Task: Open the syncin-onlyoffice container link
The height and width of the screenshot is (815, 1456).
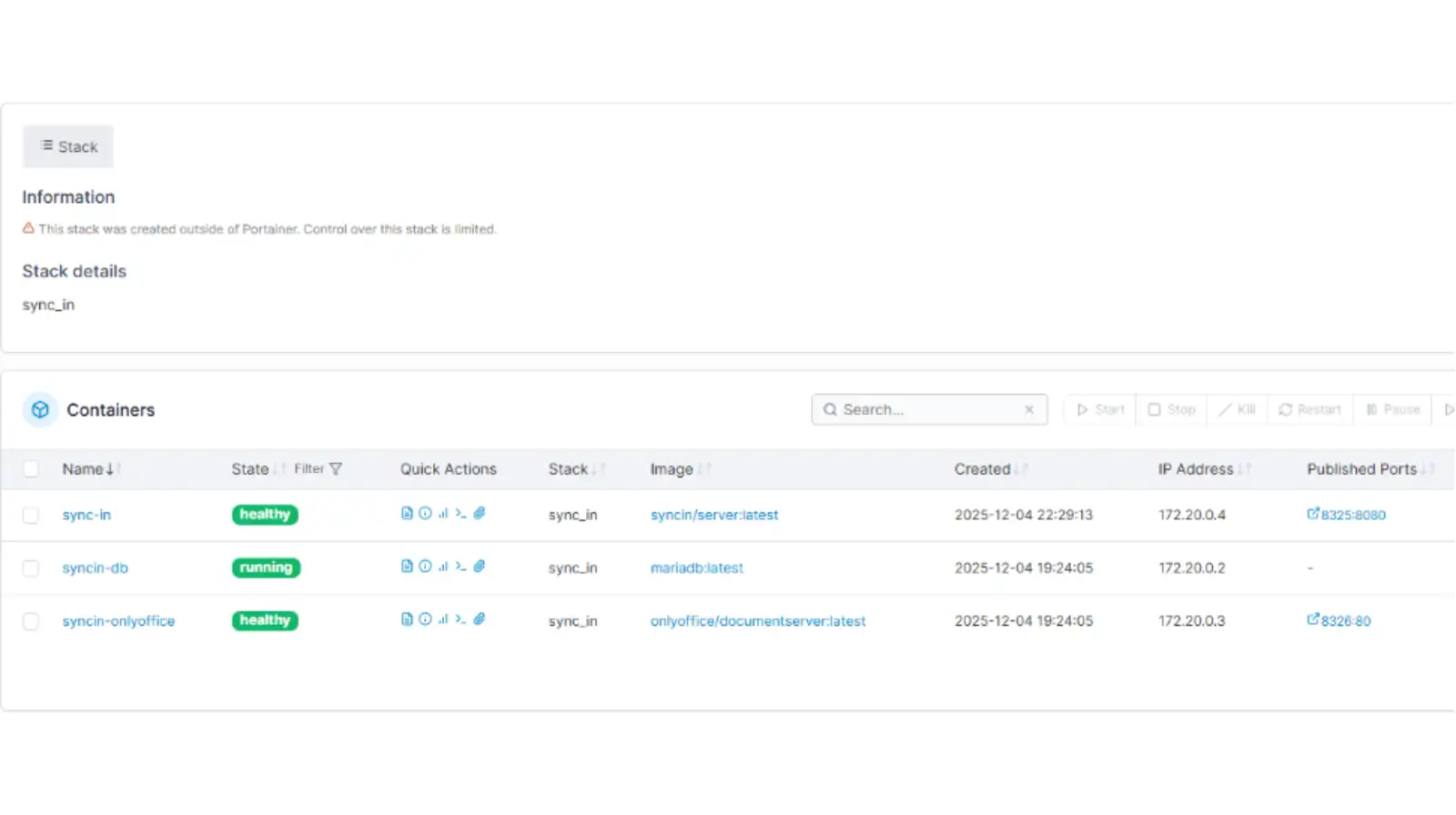Action: click(118, 621)
